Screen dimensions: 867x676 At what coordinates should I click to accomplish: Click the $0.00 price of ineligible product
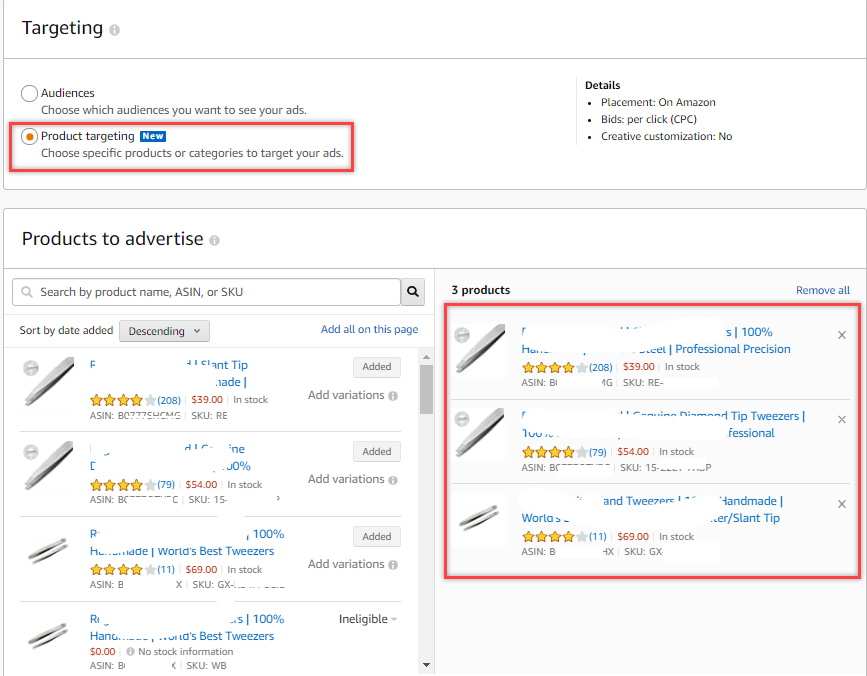103,652
